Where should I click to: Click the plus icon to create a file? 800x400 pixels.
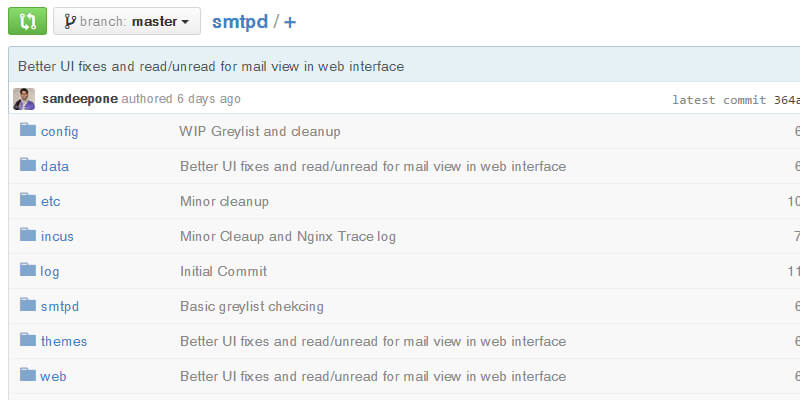(290, 22)
